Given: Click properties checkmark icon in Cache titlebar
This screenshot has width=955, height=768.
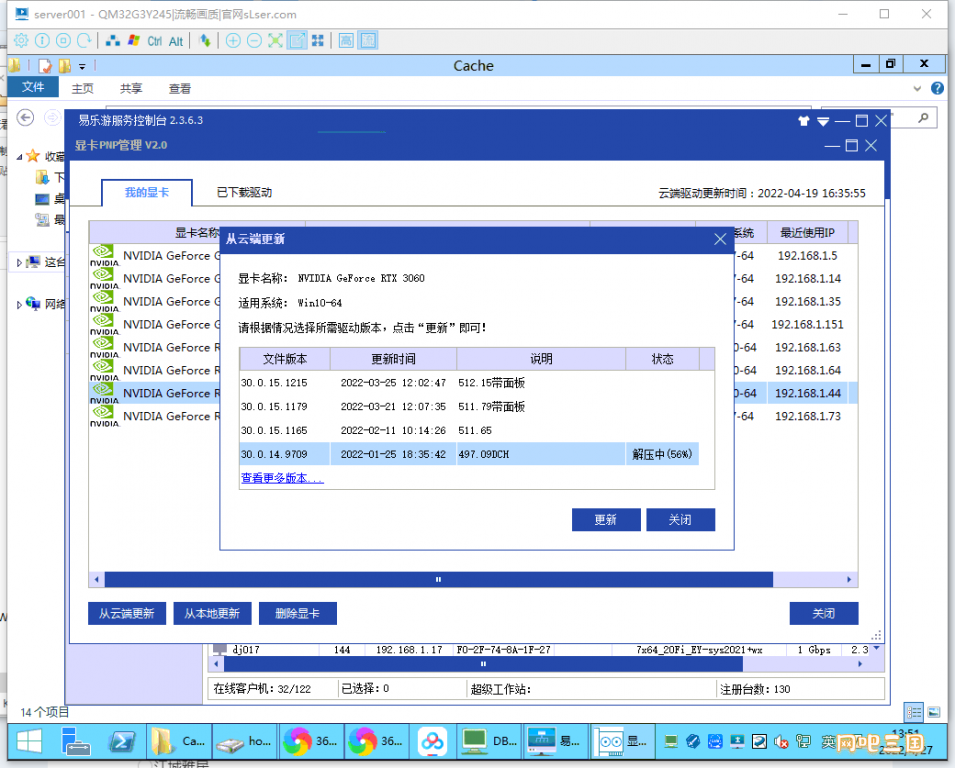Looking at the screenshot, I should click(x=45, y=66).
